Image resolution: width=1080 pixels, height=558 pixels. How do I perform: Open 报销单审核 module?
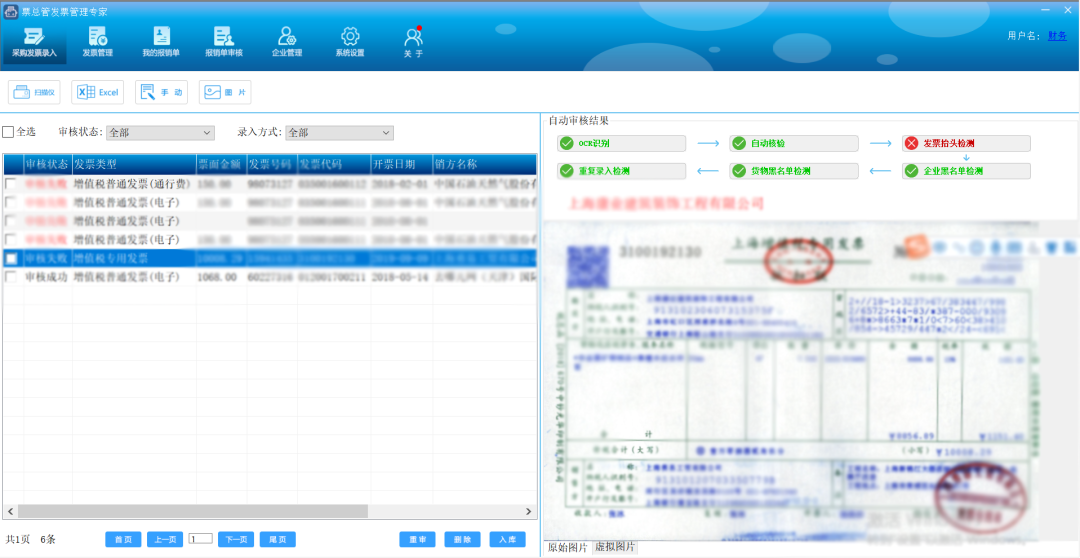click(x=223, y=43)
